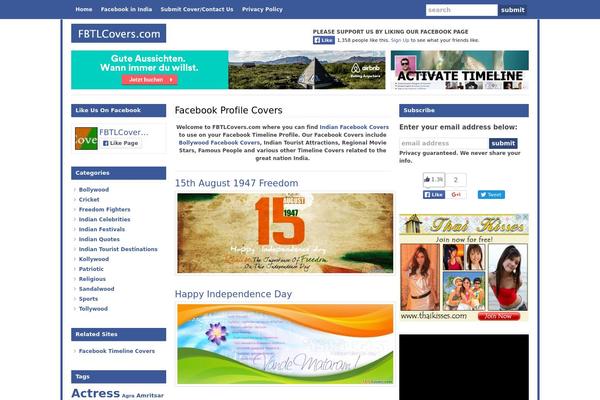Like the page via header Facebook Like button

[324, 40]
